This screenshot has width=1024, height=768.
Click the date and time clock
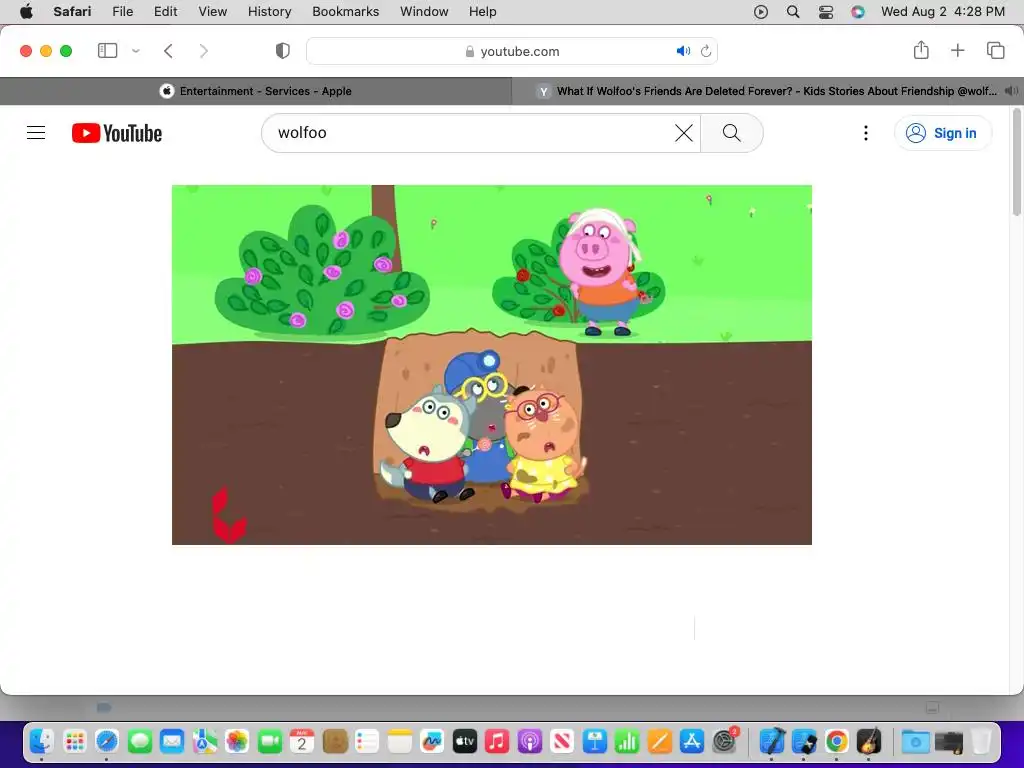click(x=942, y=12)
